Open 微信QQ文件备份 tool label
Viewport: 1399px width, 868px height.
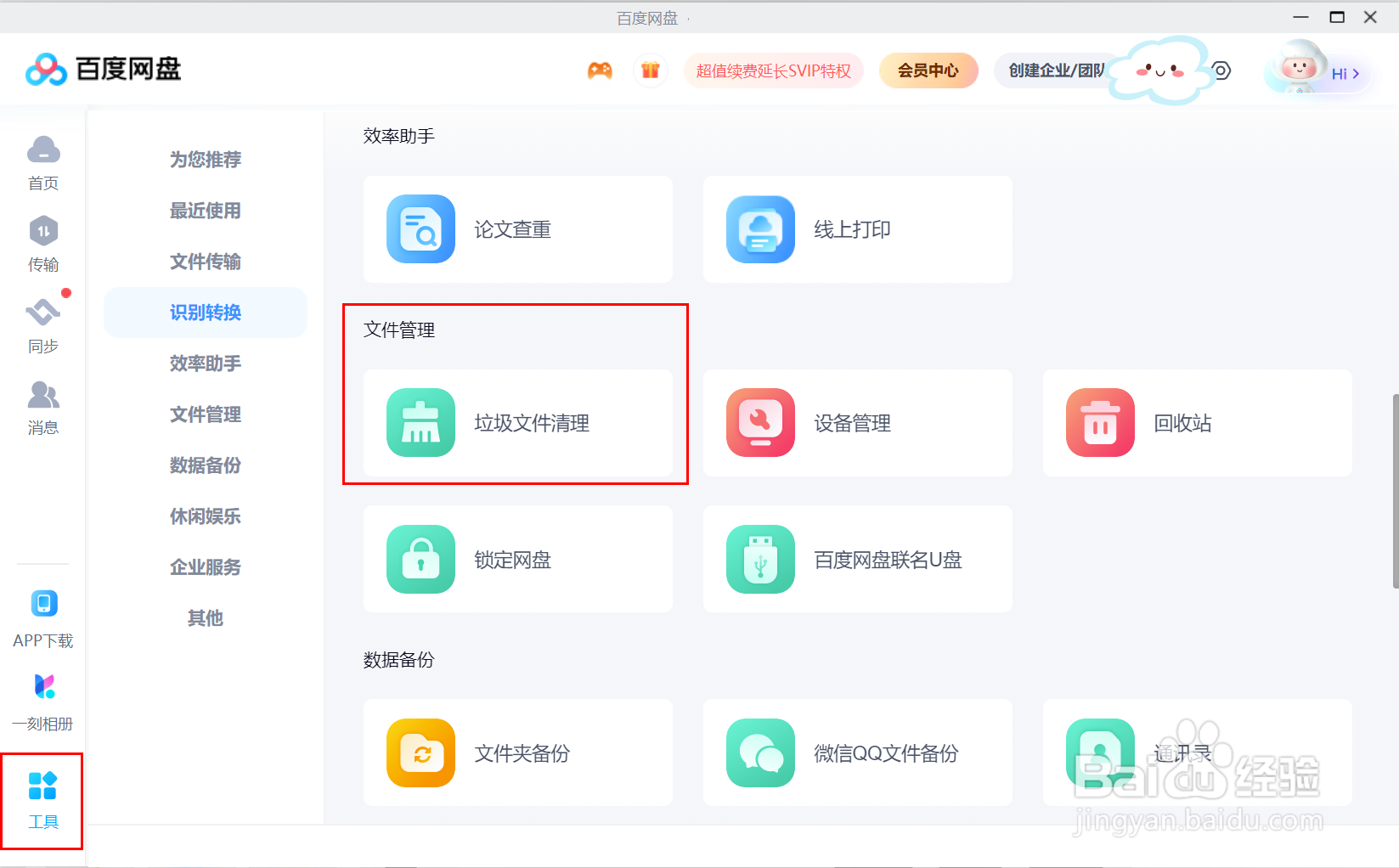point(886,753)
